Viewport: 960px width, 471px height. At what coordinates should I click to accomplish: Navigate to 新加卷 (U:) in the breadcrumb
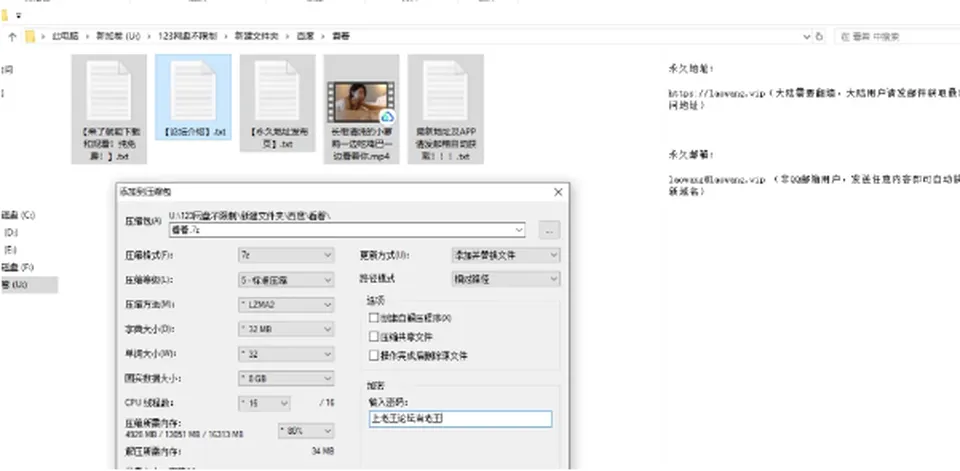[x=118, y=37]
